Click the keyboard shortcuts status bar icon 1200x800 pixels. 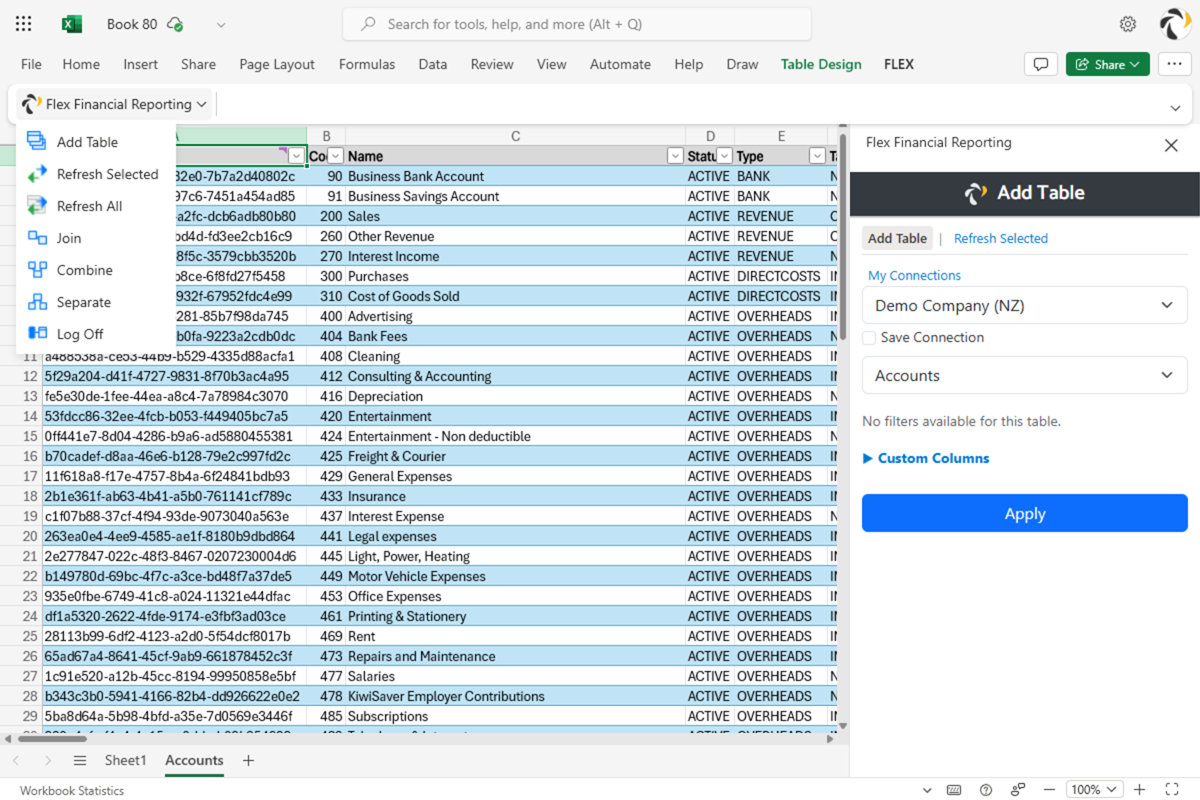[x=954, y=790]
